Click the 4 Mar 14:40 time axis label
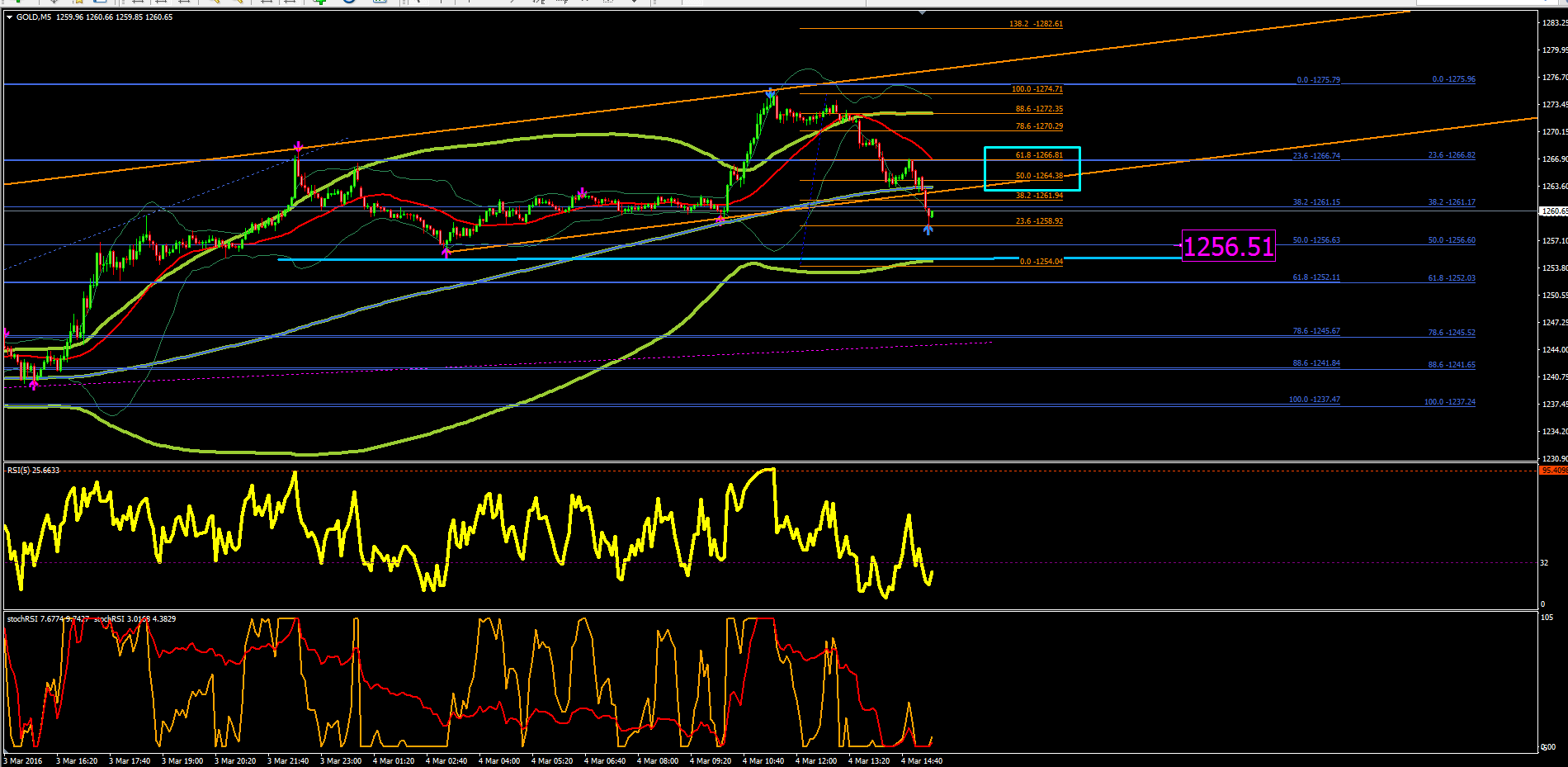 922,761
